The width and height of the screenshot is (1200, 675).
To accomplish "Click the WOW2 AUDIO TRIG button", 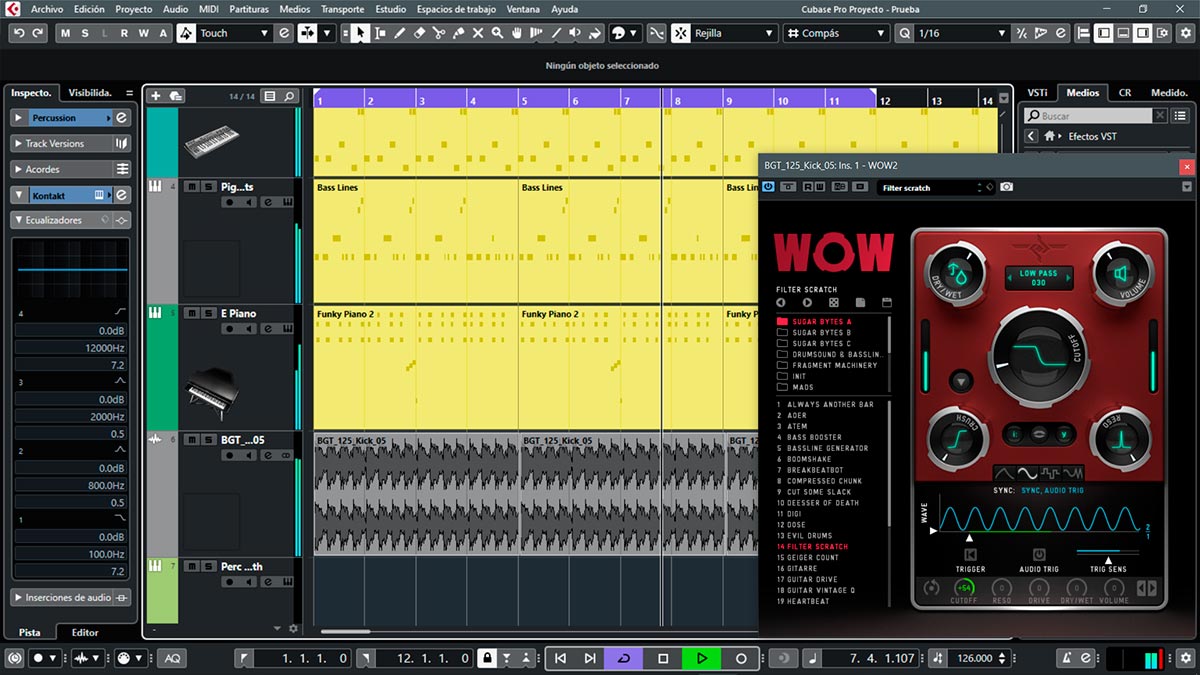I will (1039, 555).
